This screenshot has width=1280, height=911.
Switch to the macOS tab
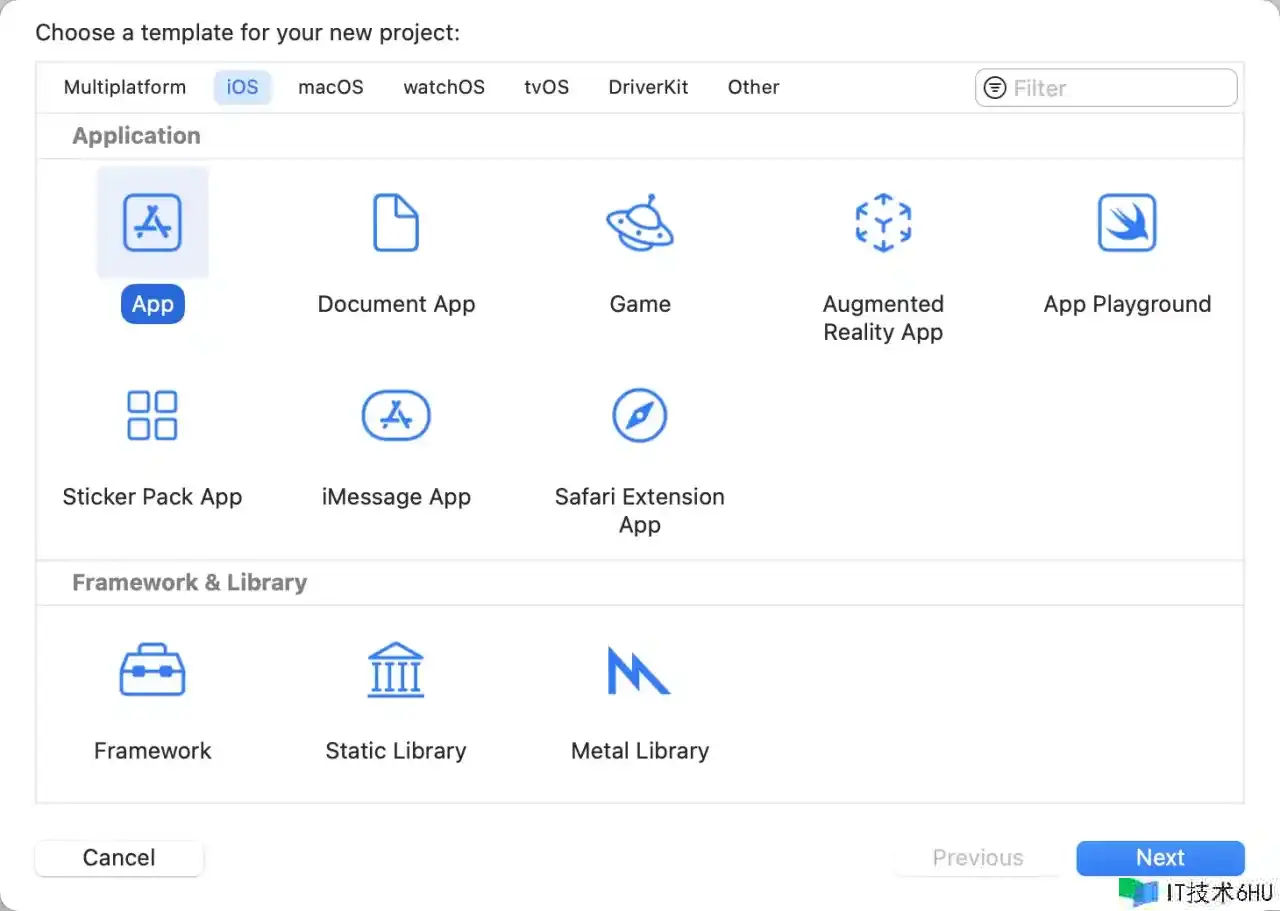[331, 87]
